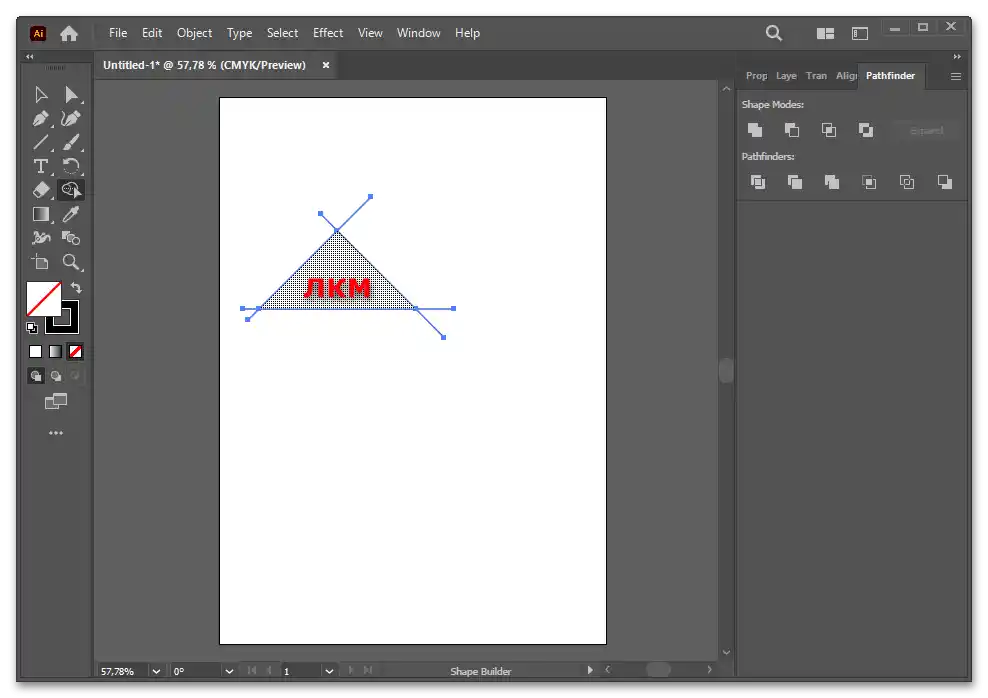Select the Artboard tool
988x698 pixels.
41,262
